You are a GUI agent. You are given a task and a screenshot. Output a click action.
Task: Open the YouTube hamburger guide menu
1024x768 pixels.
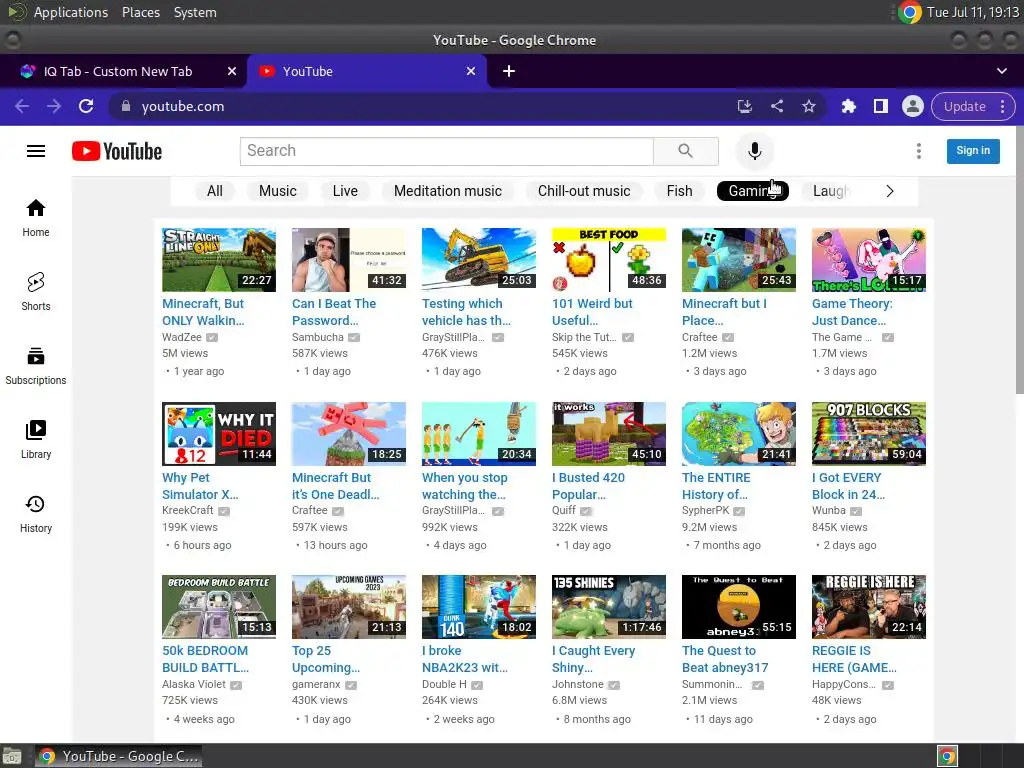36,151
